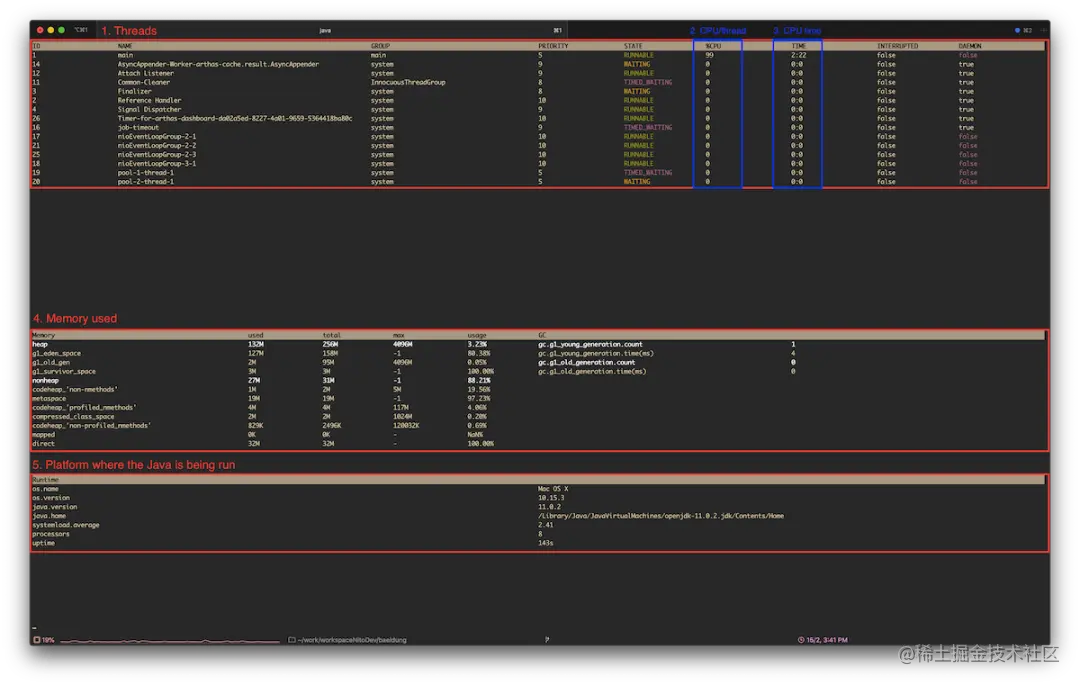The image size is (1080, 685).
Task: Click the Common-Cleaner thread name
Action: (143, 82)
